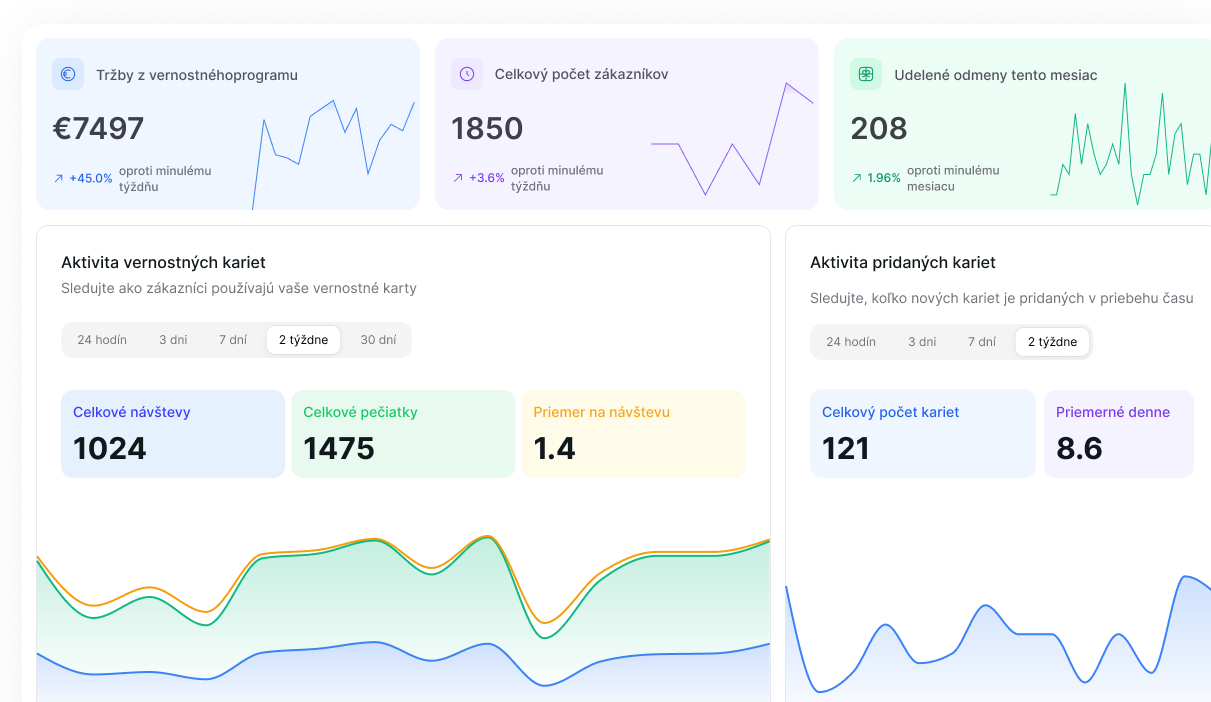Select 24 hodín in loyalty card activity
The image size is (1211, 702).
pyautogui.click(x=102, y=340)
